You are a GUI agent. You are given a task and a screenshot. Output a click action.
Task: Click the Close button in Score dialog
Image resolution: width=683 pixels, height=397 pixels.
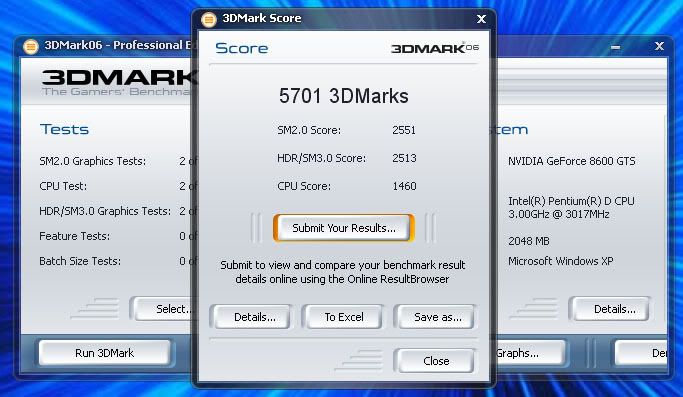click(436, 361)
